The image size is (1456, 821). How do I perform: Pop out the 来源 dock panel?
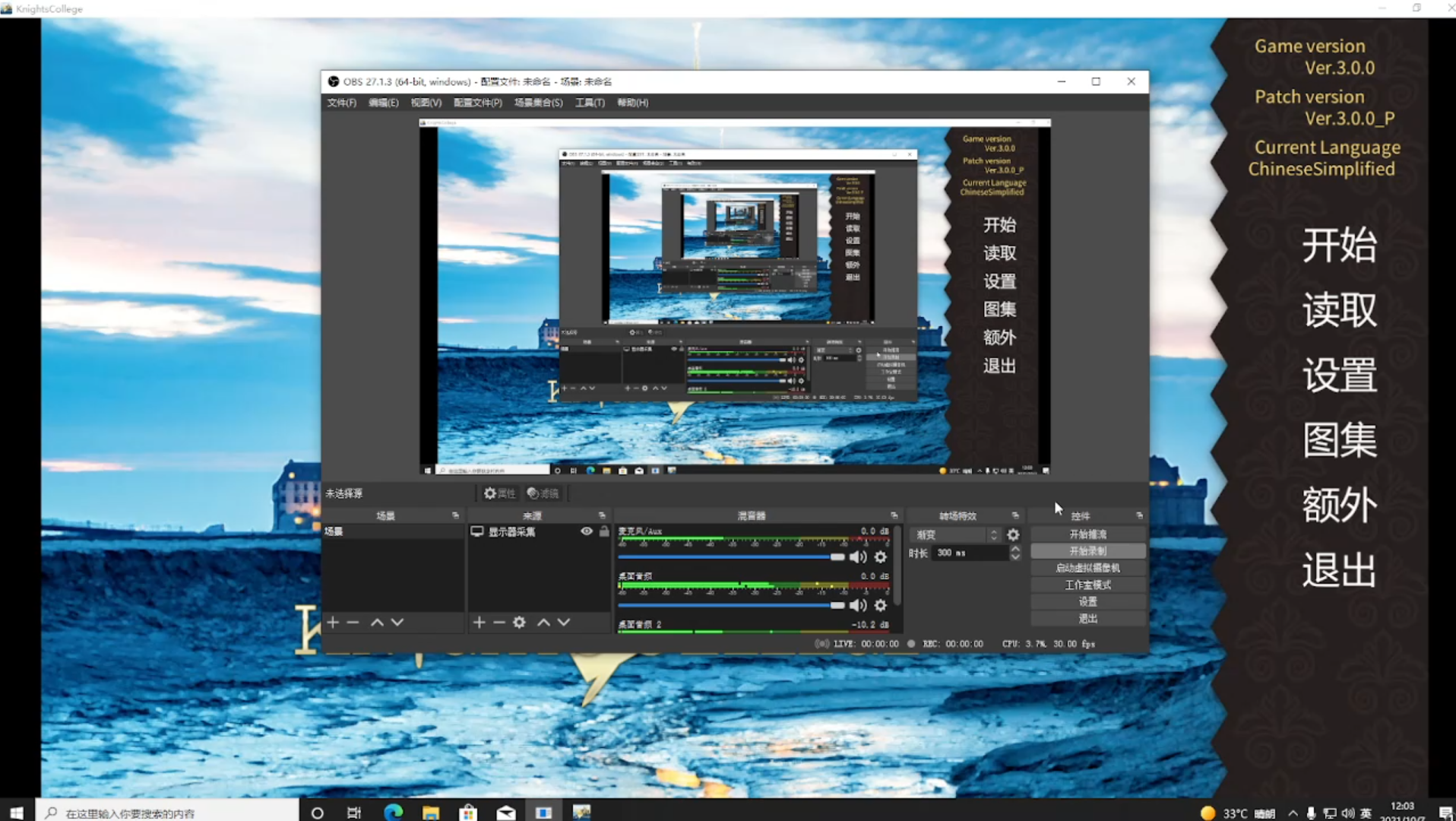602,515
